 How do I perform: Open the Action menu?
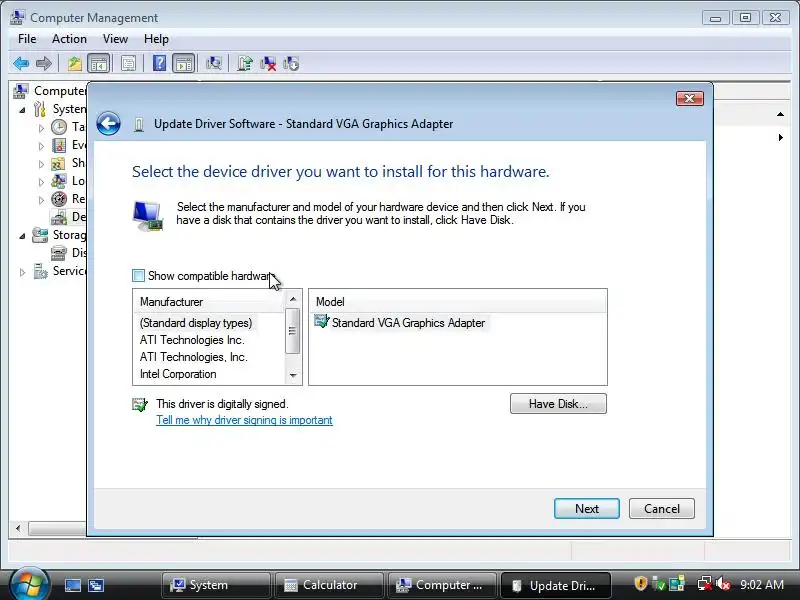[69, 39]
